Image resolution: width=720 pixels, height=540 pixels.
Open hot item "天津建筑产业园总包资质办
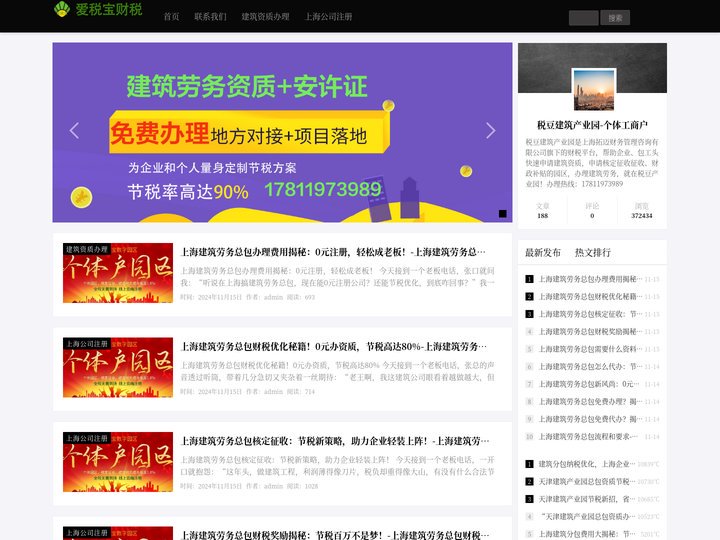click(x=587, y=517)
